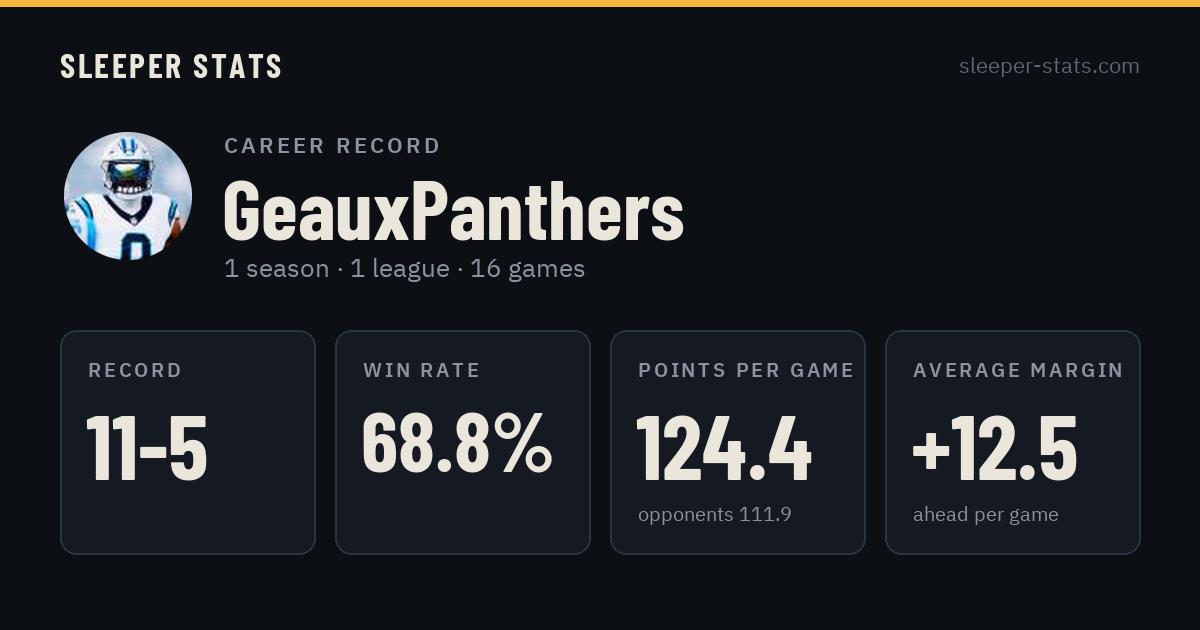
Task: Click the +12.5 margin value
Action: (995, 448)
